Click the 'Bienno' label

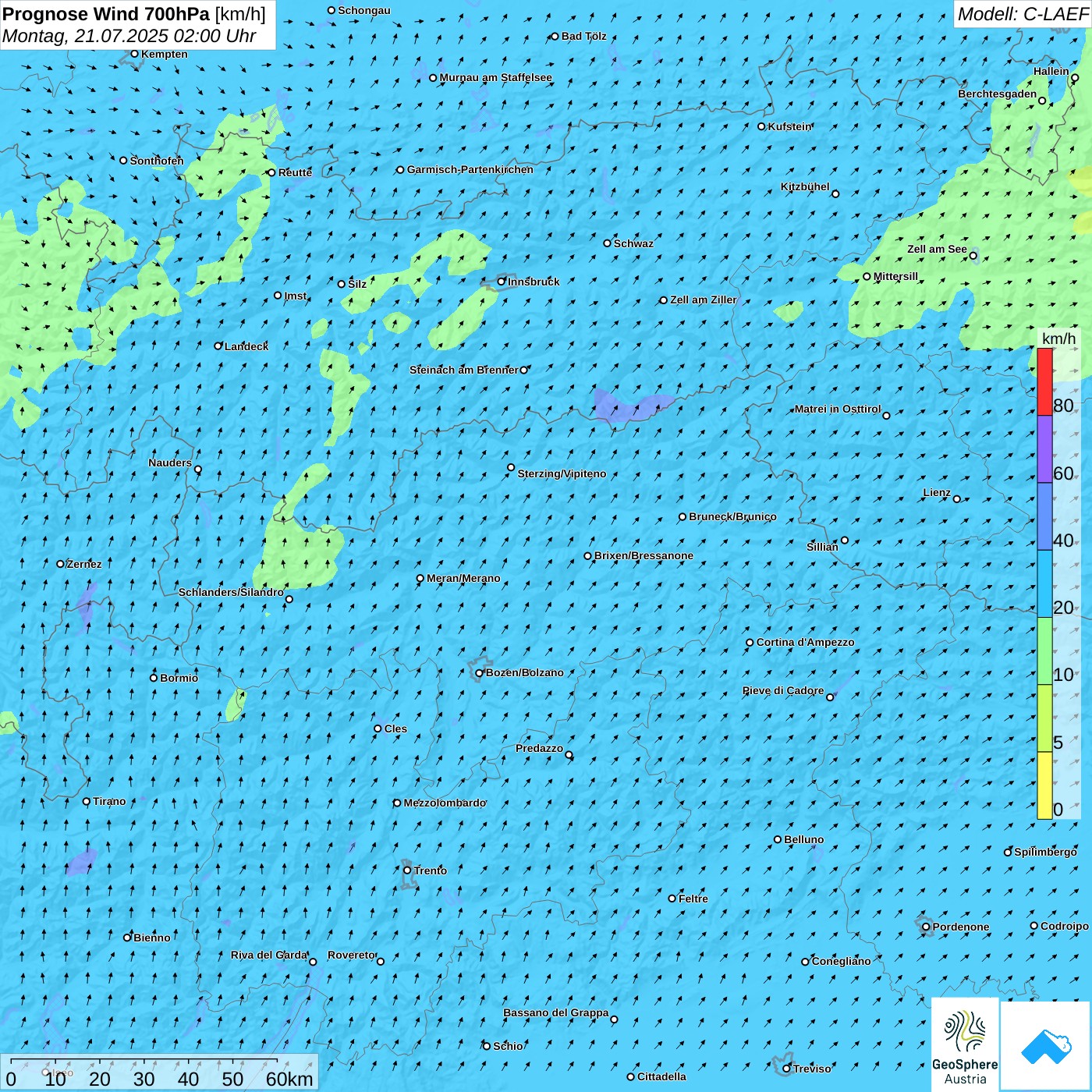152,938
